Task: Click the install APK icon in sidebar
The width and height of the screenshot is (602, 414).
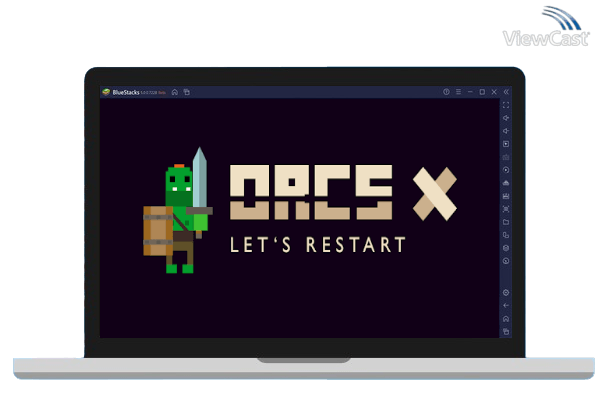Action: [506, 183]
